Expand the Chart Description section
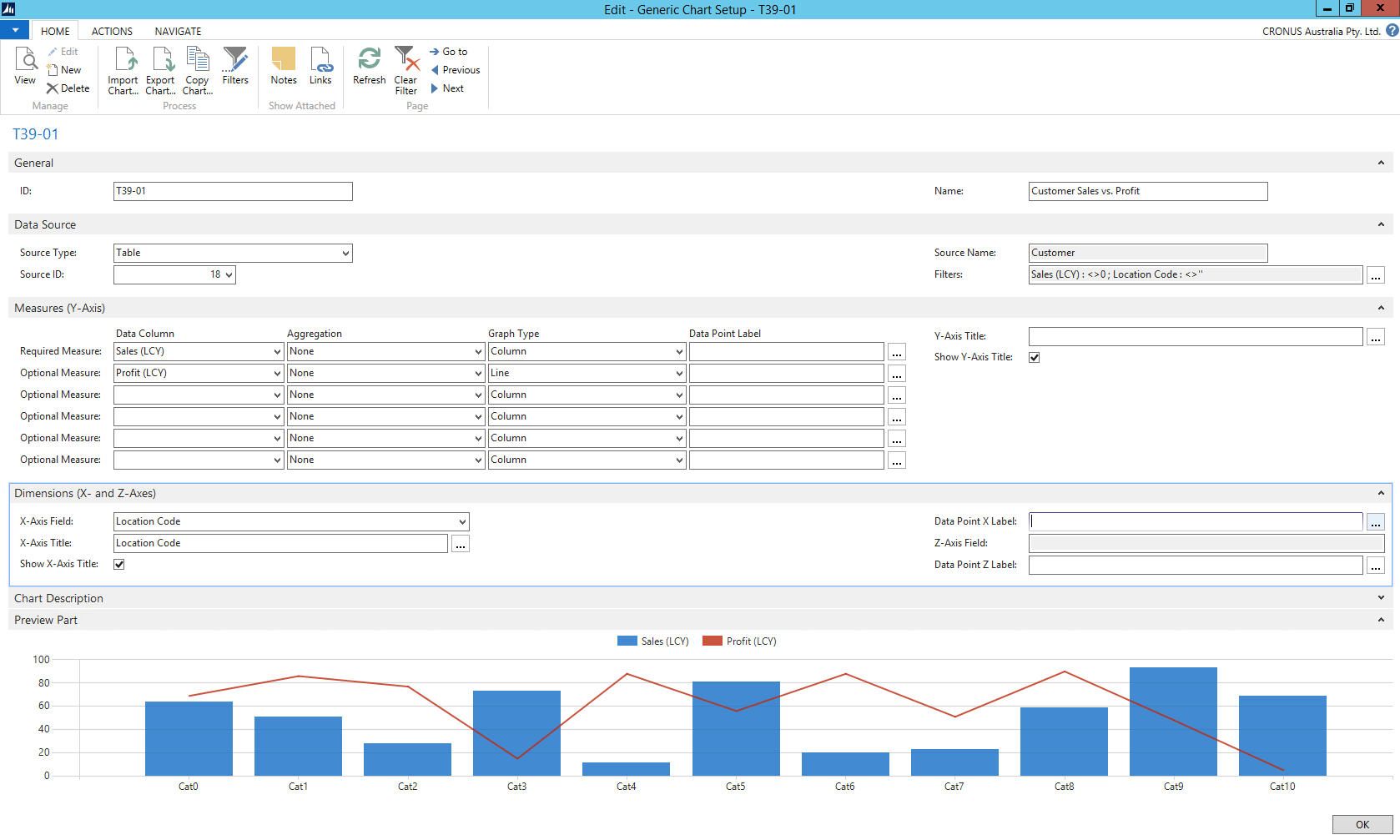Image resolution: width=1400 pixels, height=840 pixels. 1381,598
